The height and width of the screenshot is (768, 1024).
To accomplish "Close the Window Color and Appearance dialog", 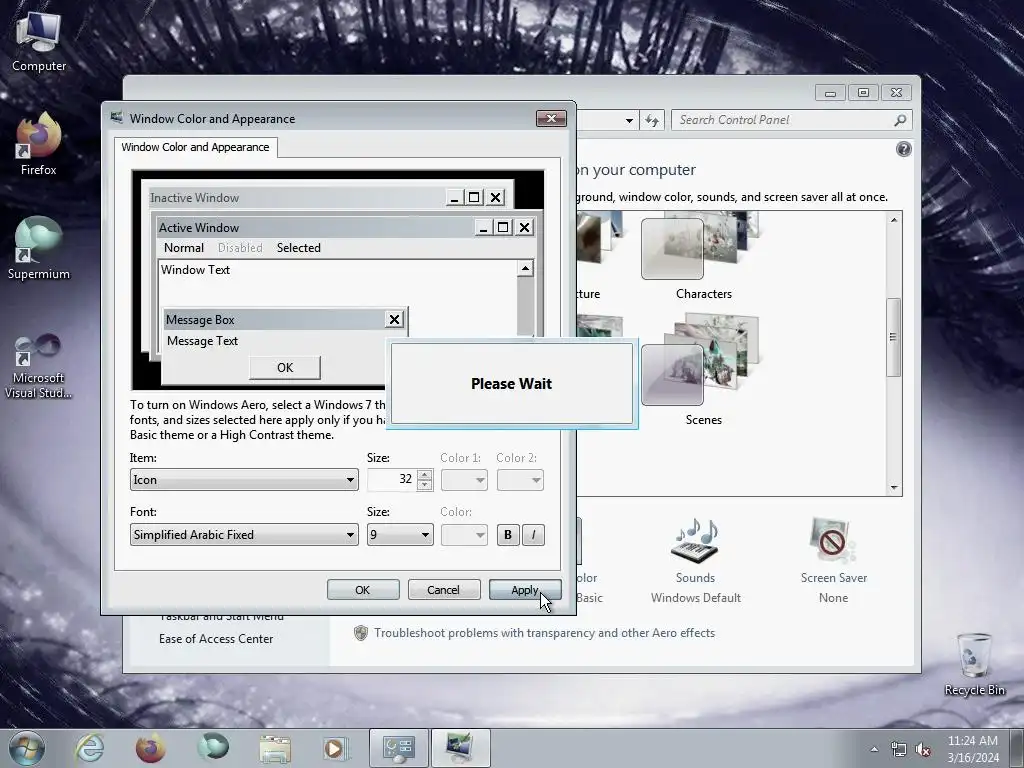I will (551, 118).
